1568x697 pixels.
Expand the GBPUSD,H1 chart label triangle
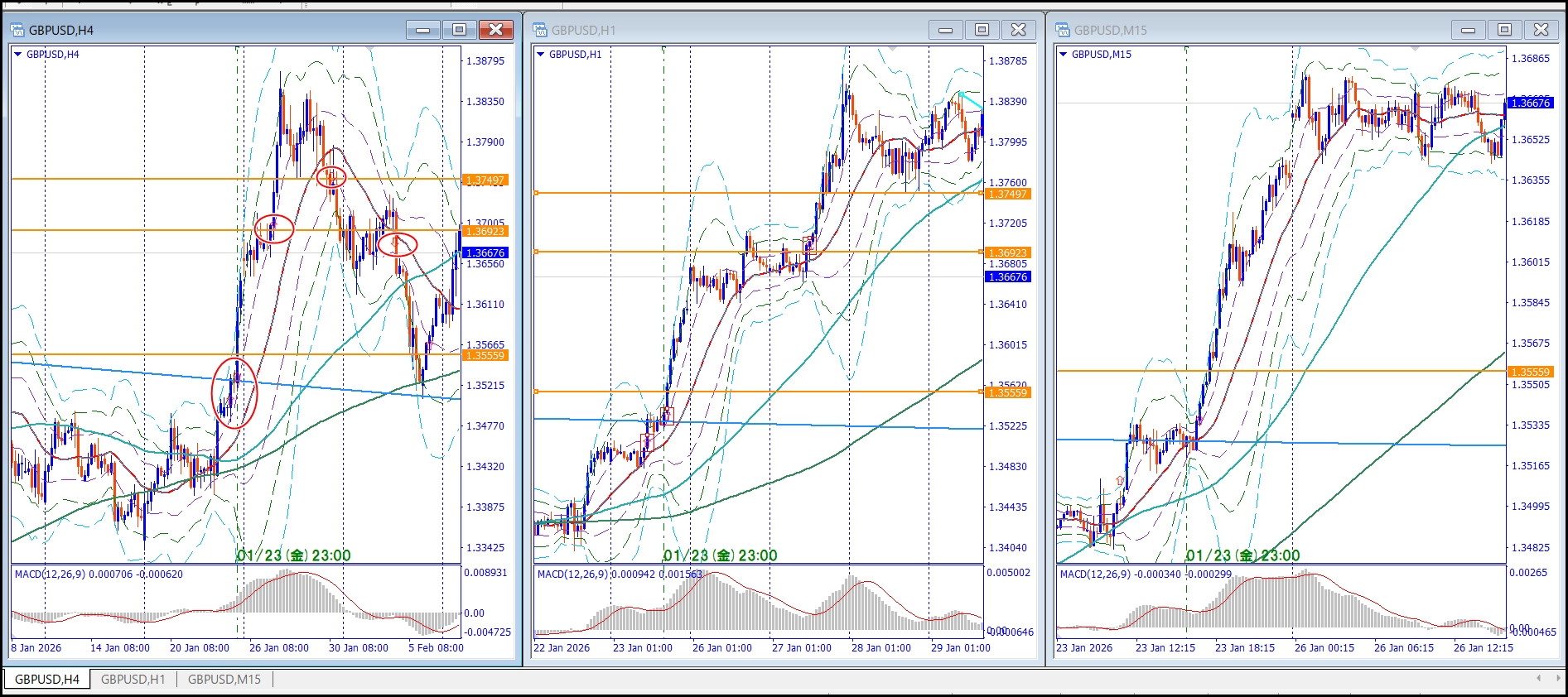(541, 55)
